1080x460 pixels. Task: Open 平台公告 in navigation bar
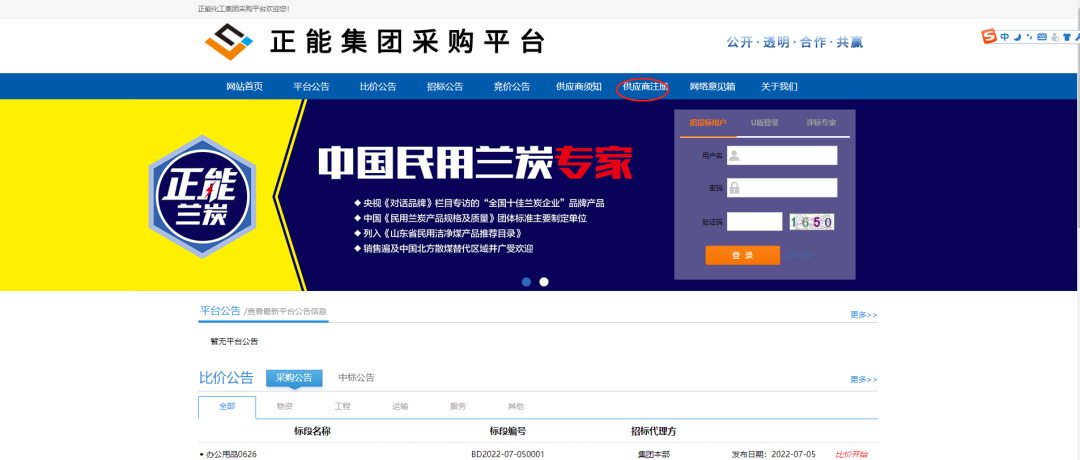[x=311, y=87]
